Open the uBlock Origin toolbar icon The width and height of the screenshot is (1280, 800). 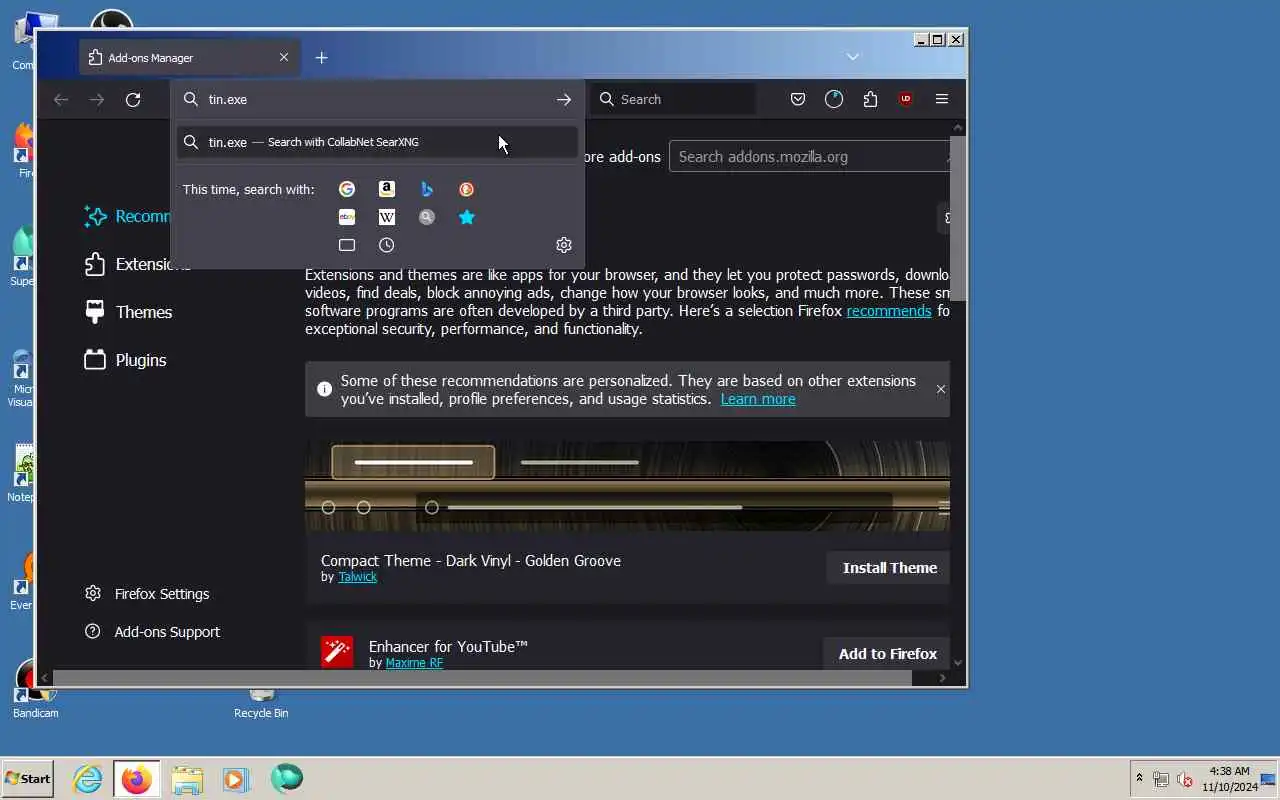tap(906, 99)
